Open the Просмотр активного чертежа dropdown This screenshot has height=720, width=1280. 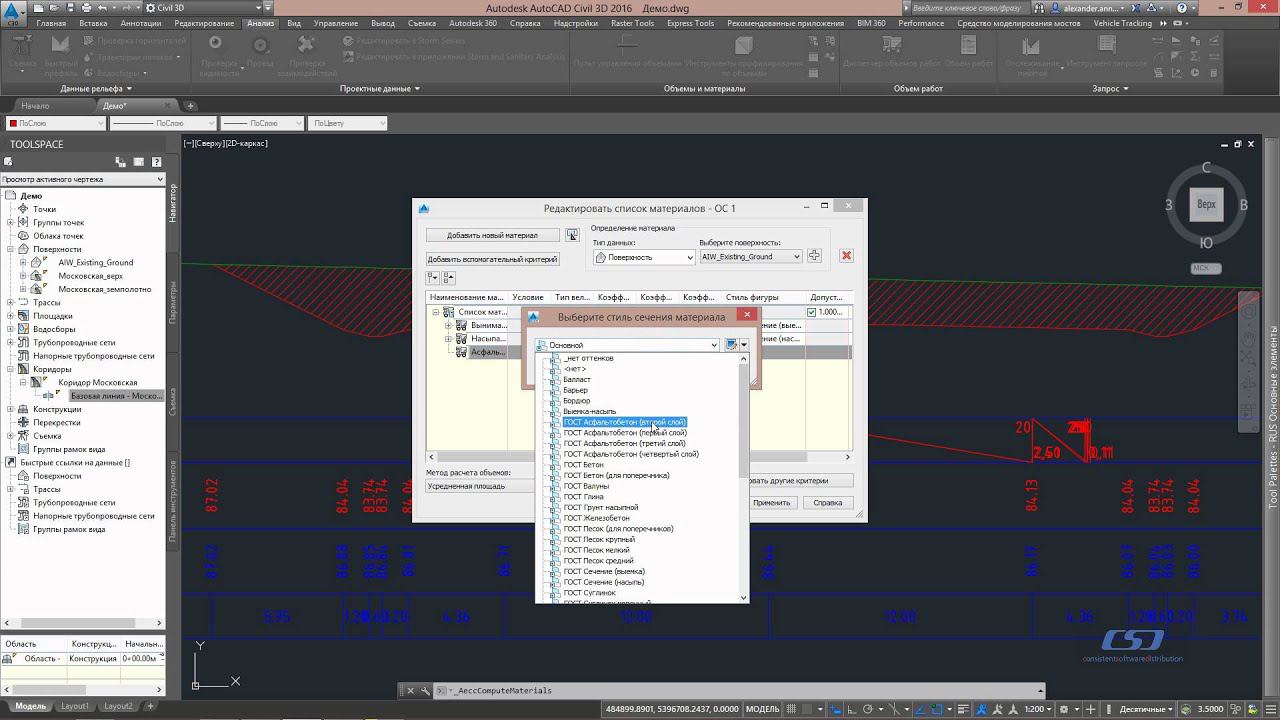[83, 179]
